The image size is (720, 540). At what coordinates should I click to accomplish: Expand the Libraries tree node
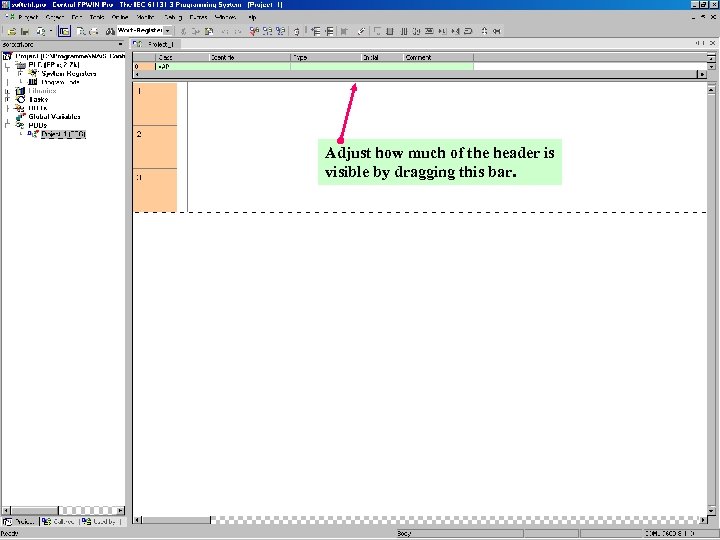7,91
